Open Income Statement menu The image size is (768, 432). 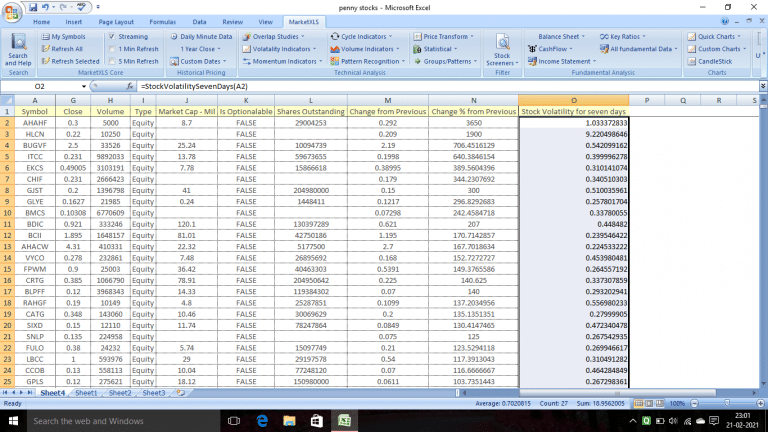[562, 61]
